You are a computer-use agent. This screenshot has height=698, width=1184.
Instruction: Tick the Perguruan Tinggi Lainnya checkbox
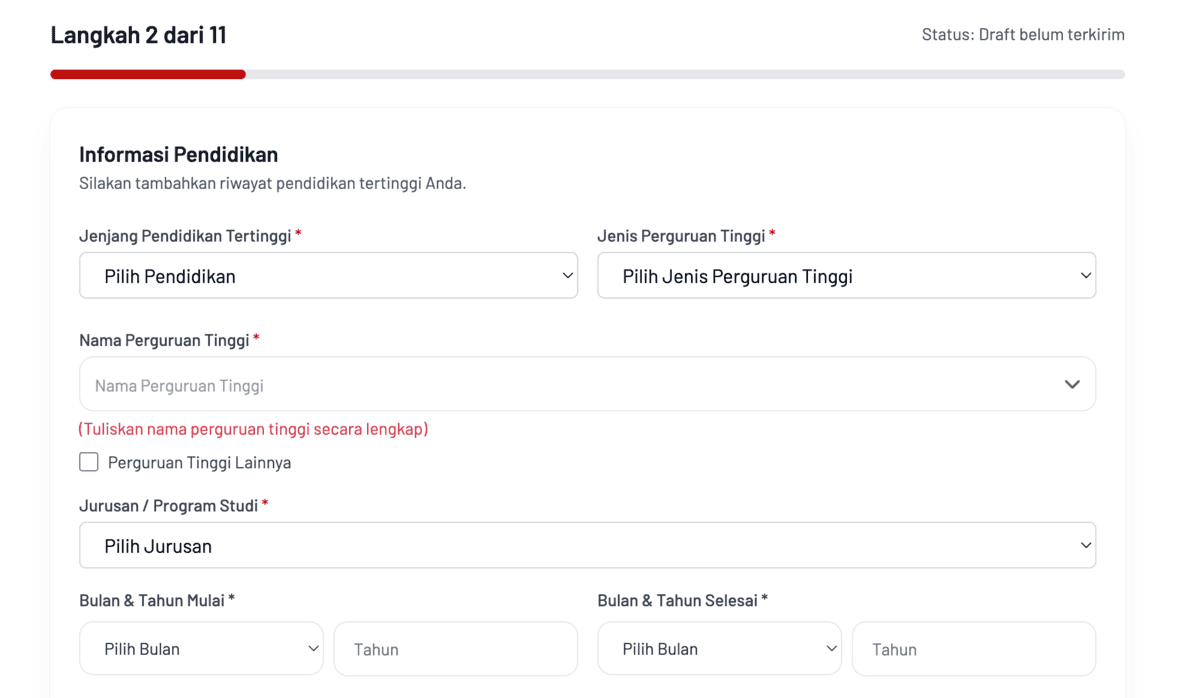(x=89, y=462)
